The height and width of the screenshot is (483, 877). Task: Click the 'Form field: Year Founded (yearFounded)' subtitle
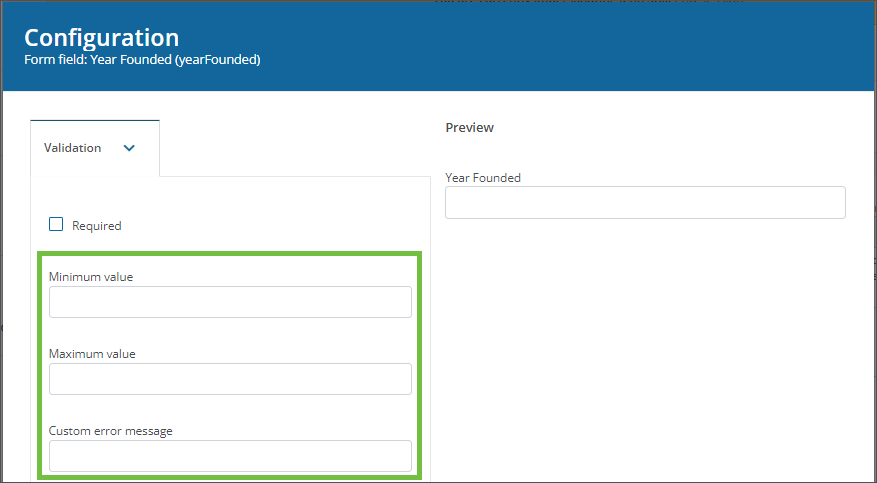point(142,60)
